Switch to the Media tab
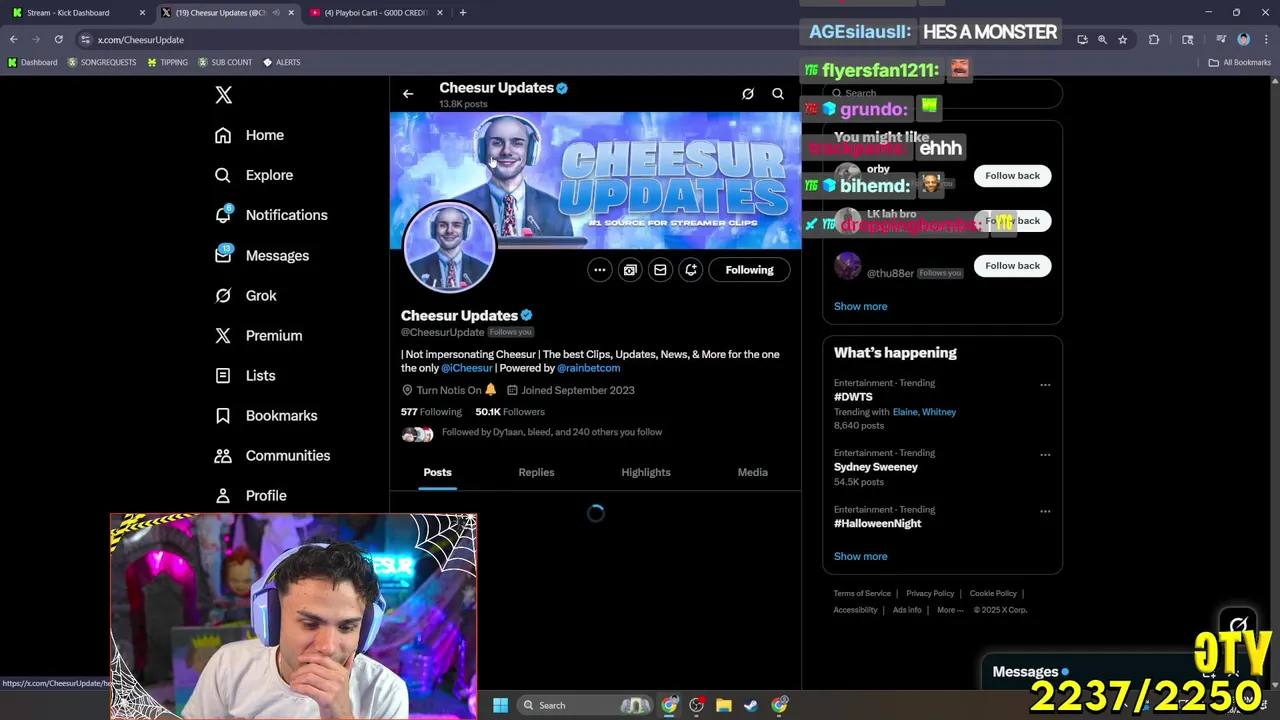1280x720 pixels. [753, 472]
